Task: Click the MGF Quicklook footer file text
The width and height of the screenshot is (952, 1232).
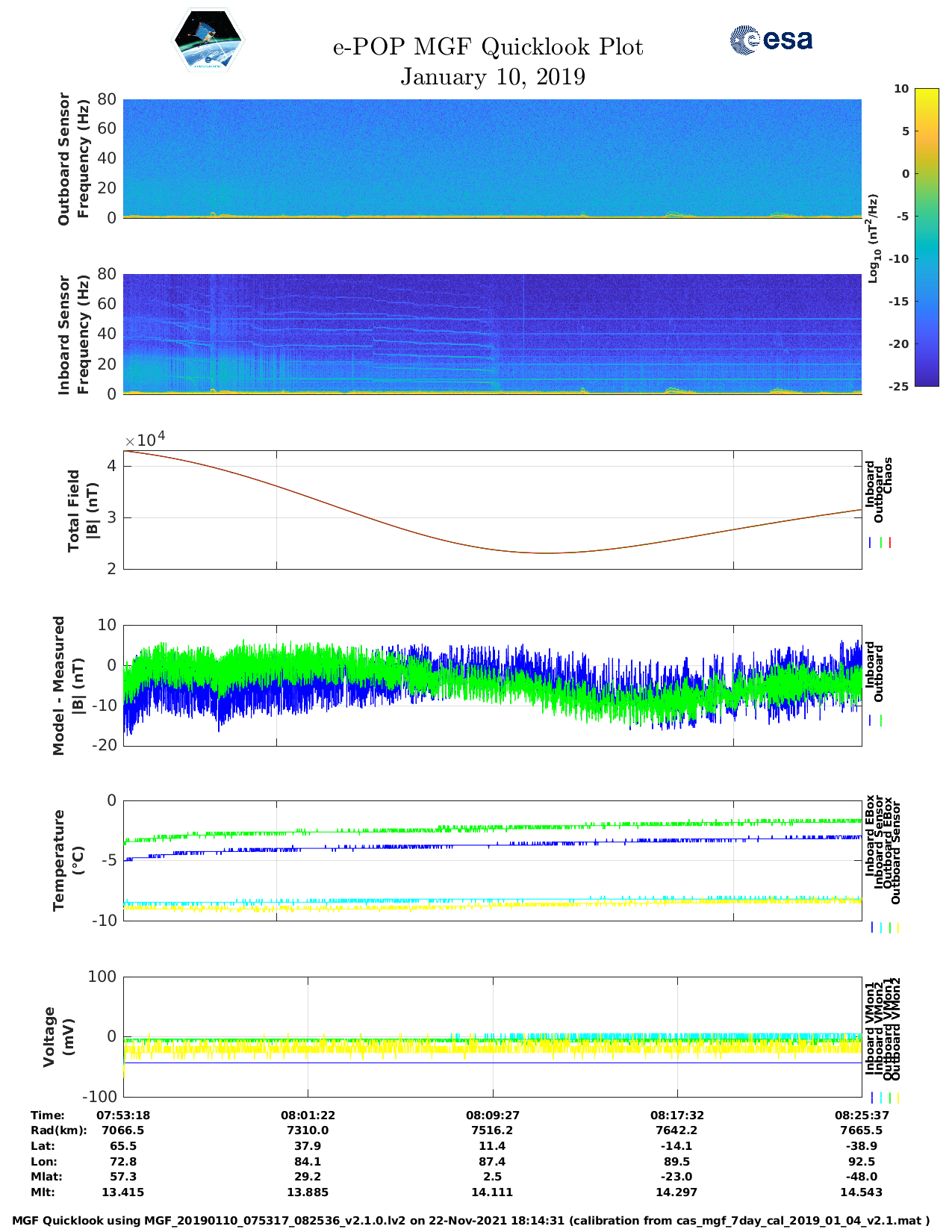Action: coord(471,1221)
